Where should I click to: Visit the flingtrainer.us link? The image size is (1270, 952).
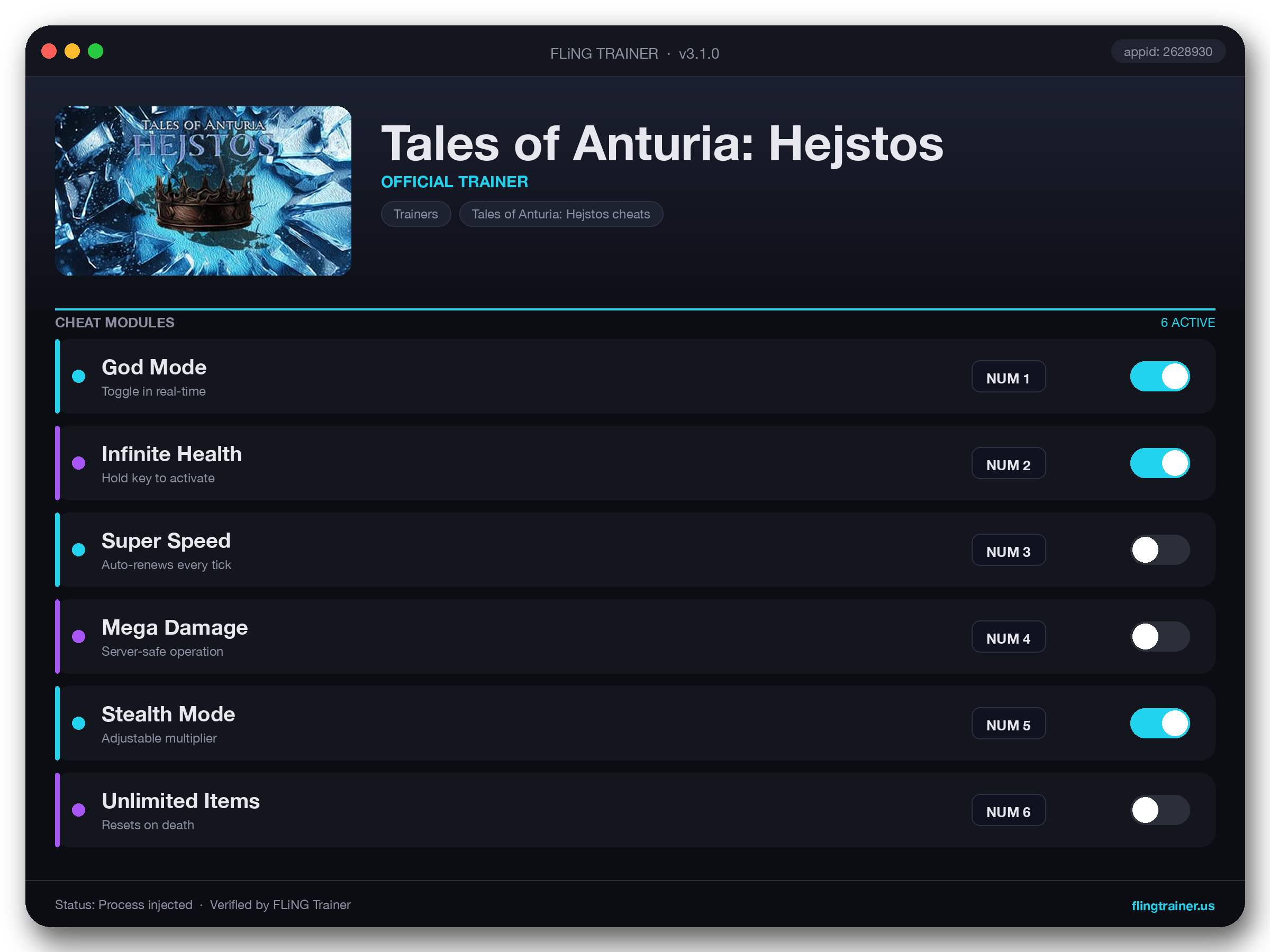pos(1173,905)
